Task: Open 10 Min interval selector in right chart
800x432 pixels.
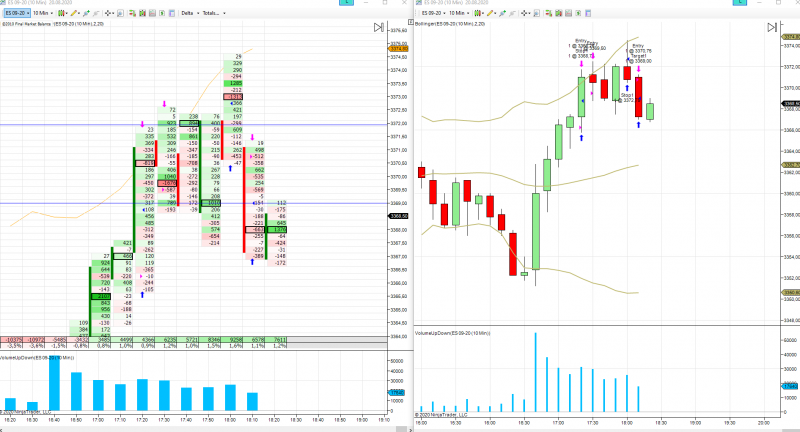Action: tap(459, 13)
